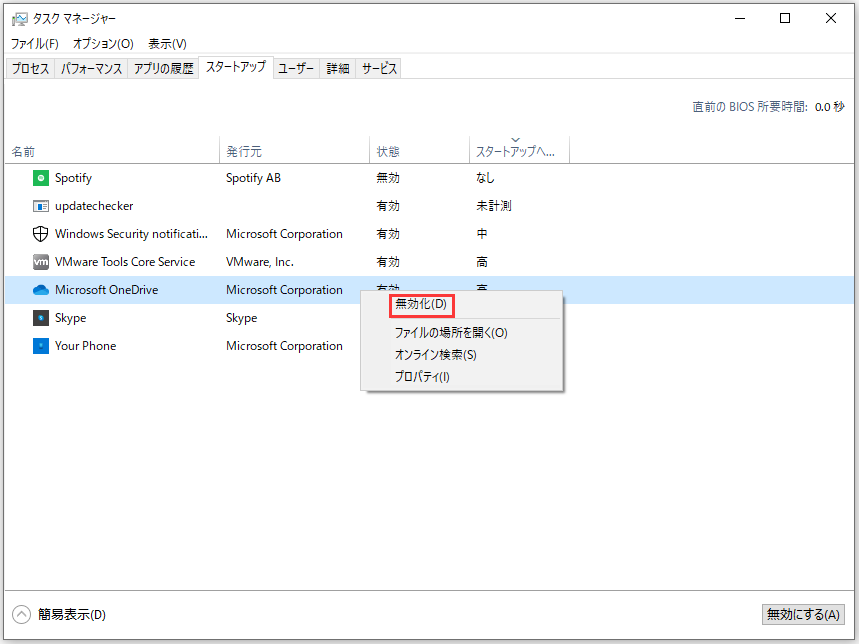Collapse to simple view with the chevron
859x644 pixels.
click(22, 614)
